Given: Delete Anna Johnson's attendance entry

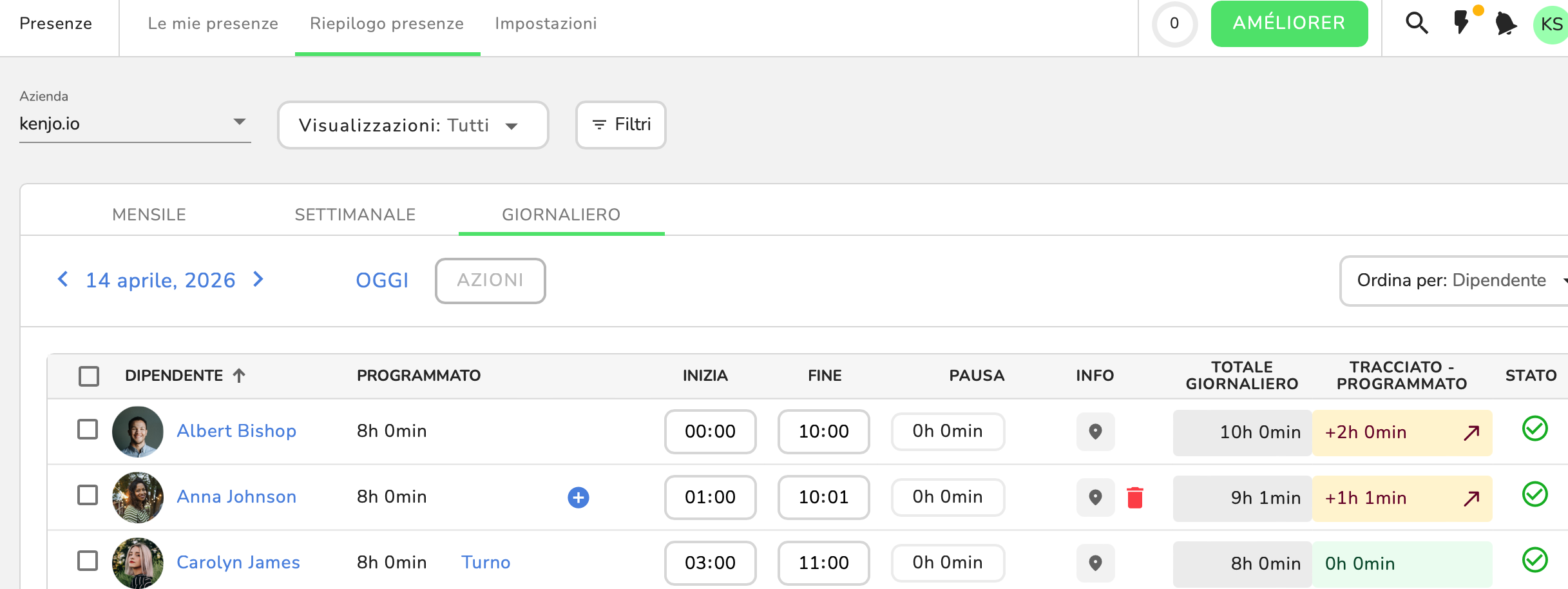Looking at the screenshot, I should click(1135, 497).
